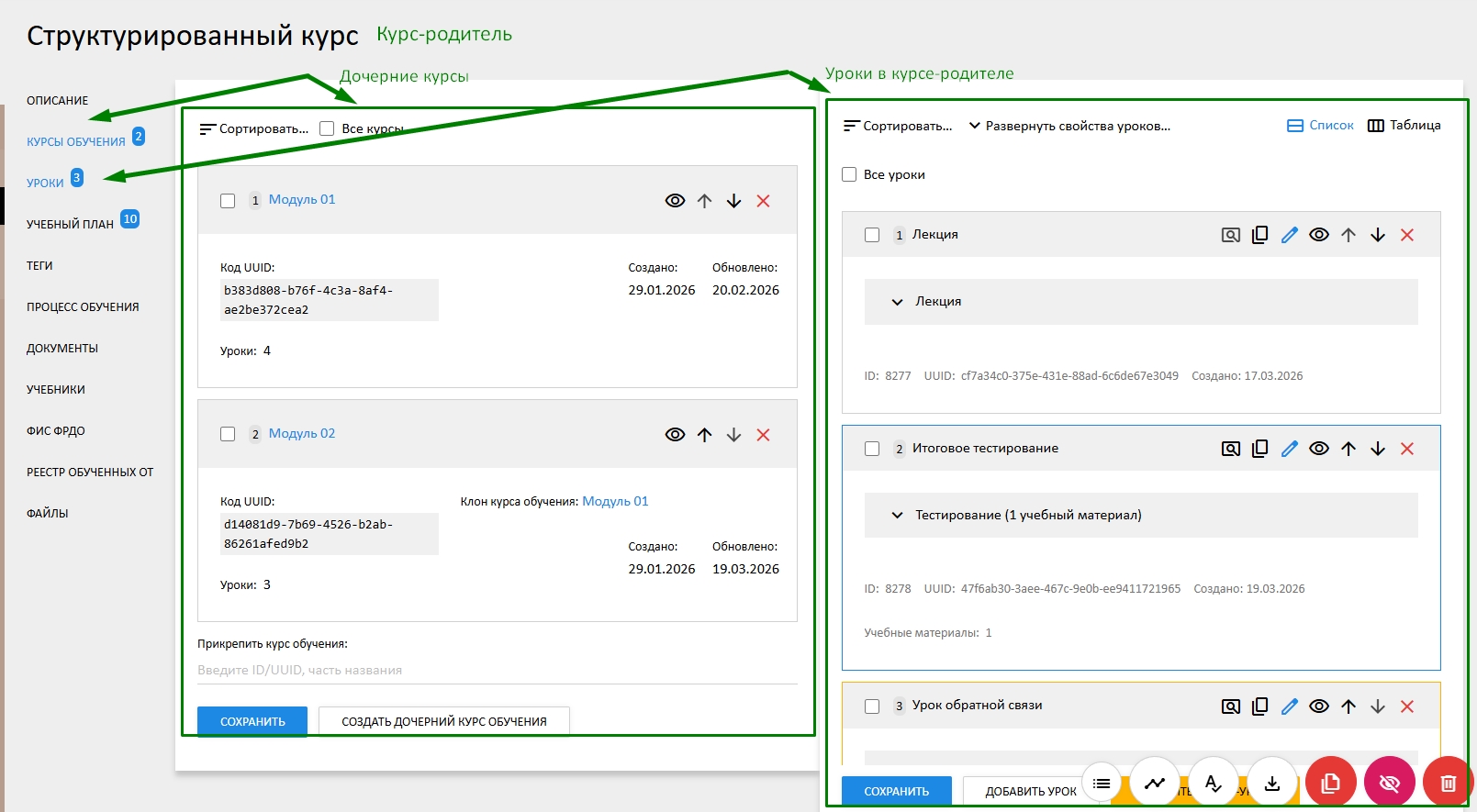
Task: Click the red trash delete floating button
Action: (x=1448, y=783)
